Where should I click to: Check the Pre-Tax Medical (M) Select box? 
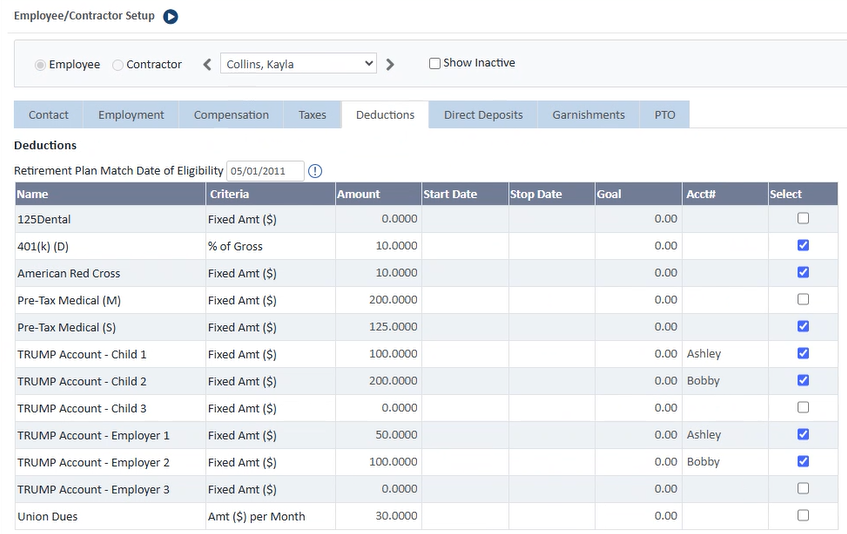click(x=803, y=299)
